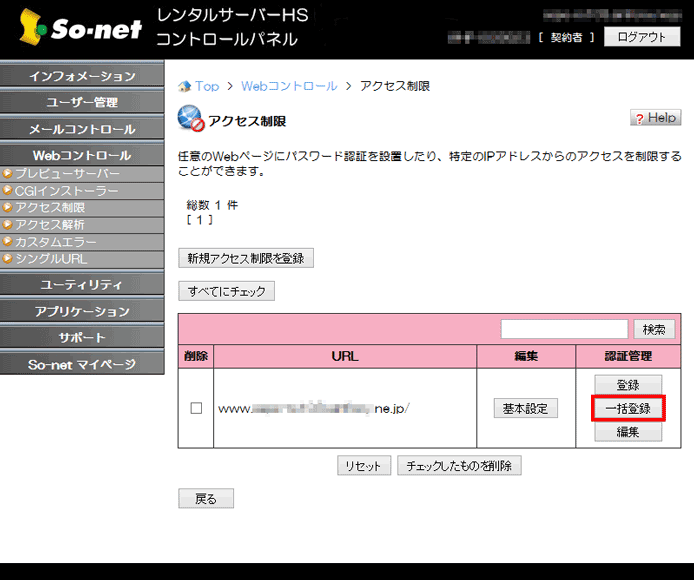Open プレビューサーバー in the sidebar
The width and height of the screenshot is (694, 580).
[x=60, y=174]
